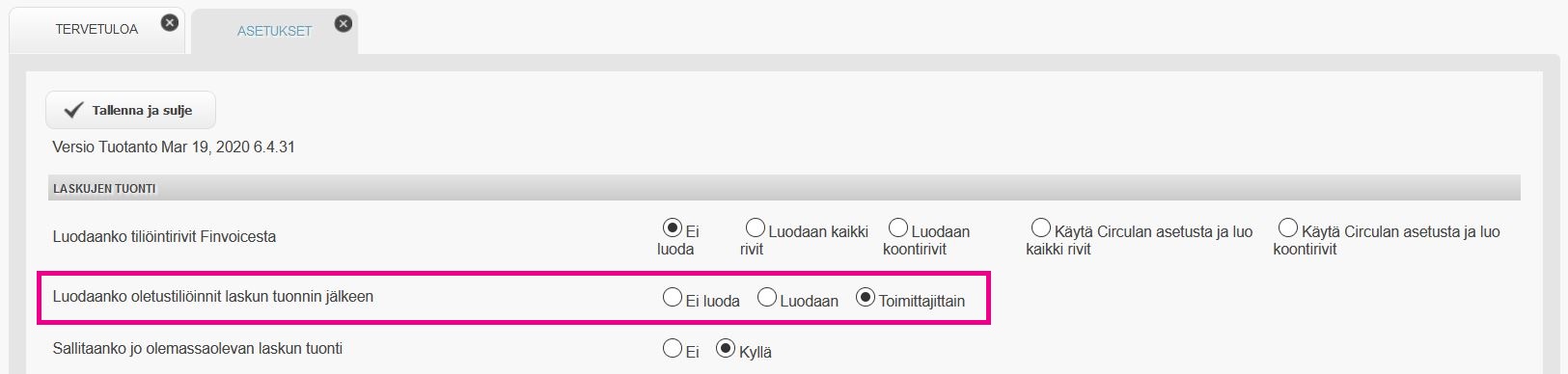The width and height of the screenshot is (1568, 374).
Task: Choose 'Luodaan' for oletustiliöinnit
Action: tap(767, 298)
